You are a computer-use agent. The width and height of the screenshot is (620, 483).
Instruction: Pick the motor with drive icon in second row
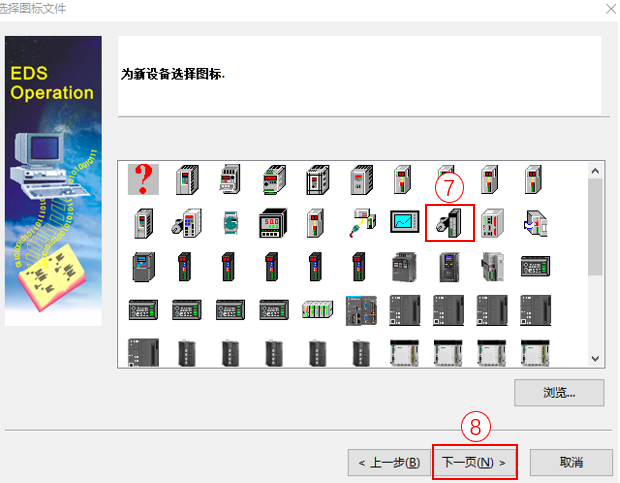186,223
